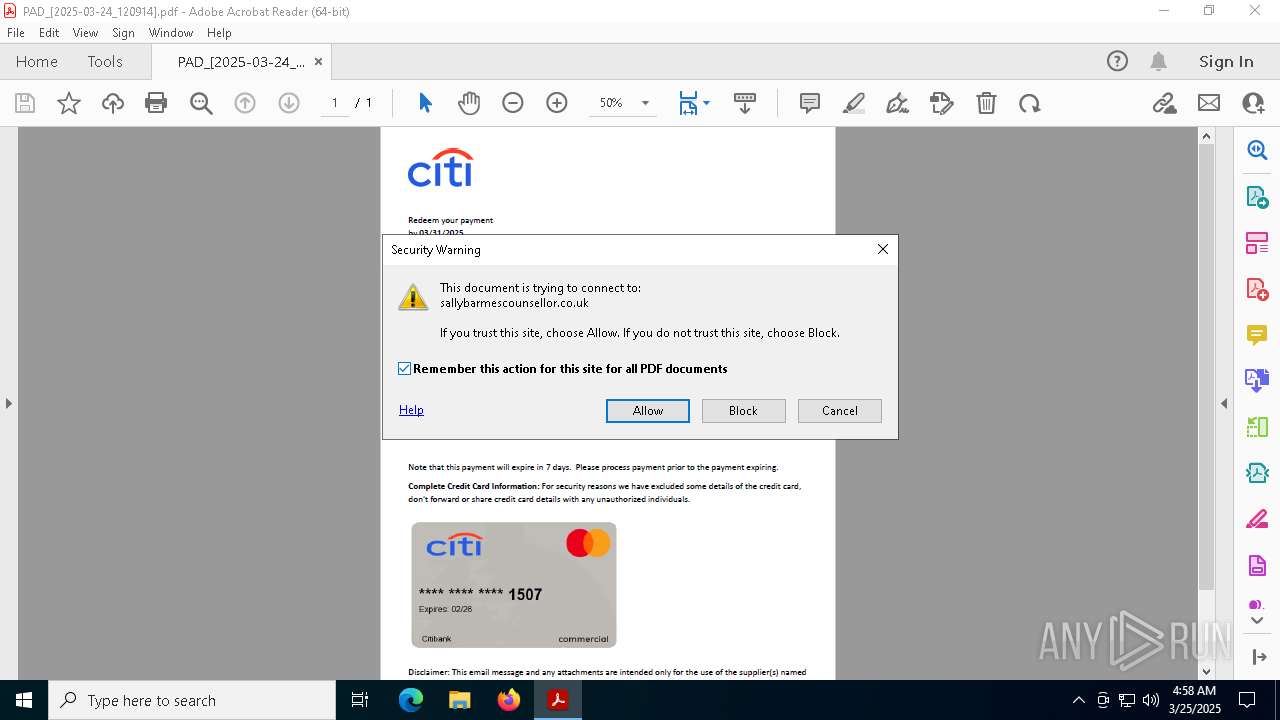Open the help question mark icon
Viewport: 1280px width, 720px height.
pos(1117,61)
